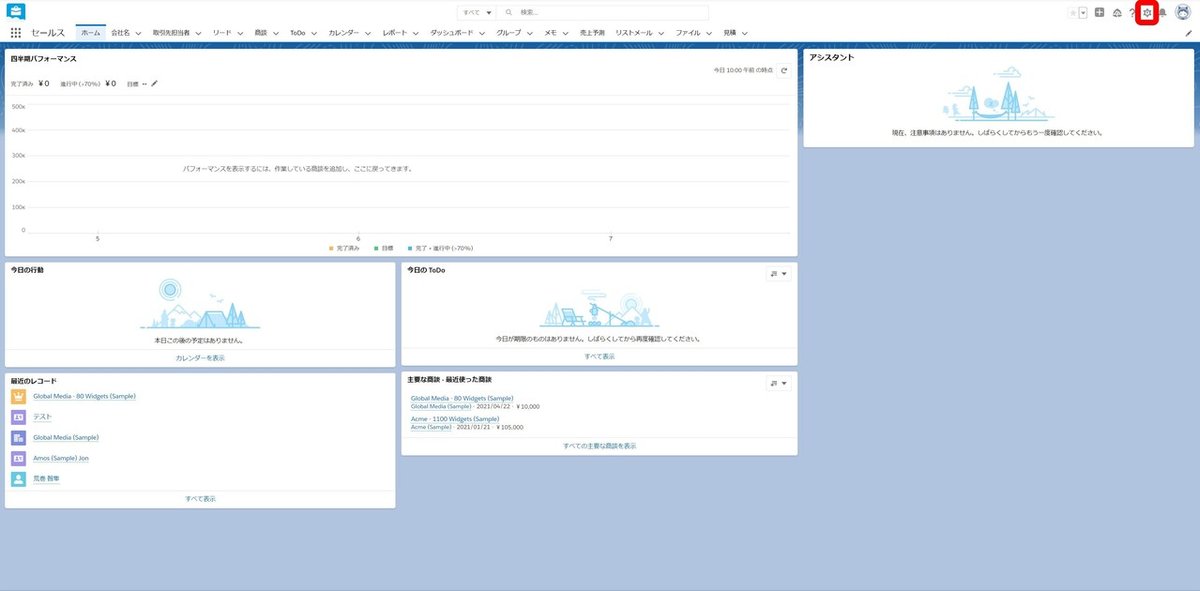This screenshot has width=1200, height=591.
Task: Open the 売上予測 tab
Action: tap(592, 33)
